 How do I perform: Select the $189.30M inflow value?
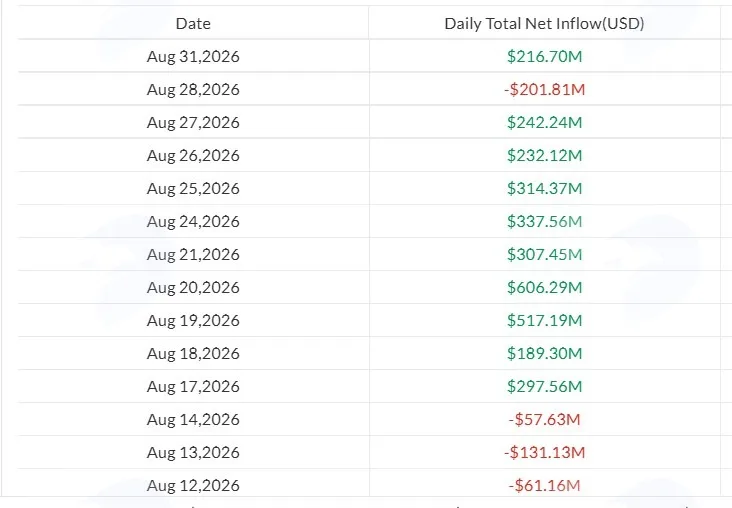(x=544, y=353)
